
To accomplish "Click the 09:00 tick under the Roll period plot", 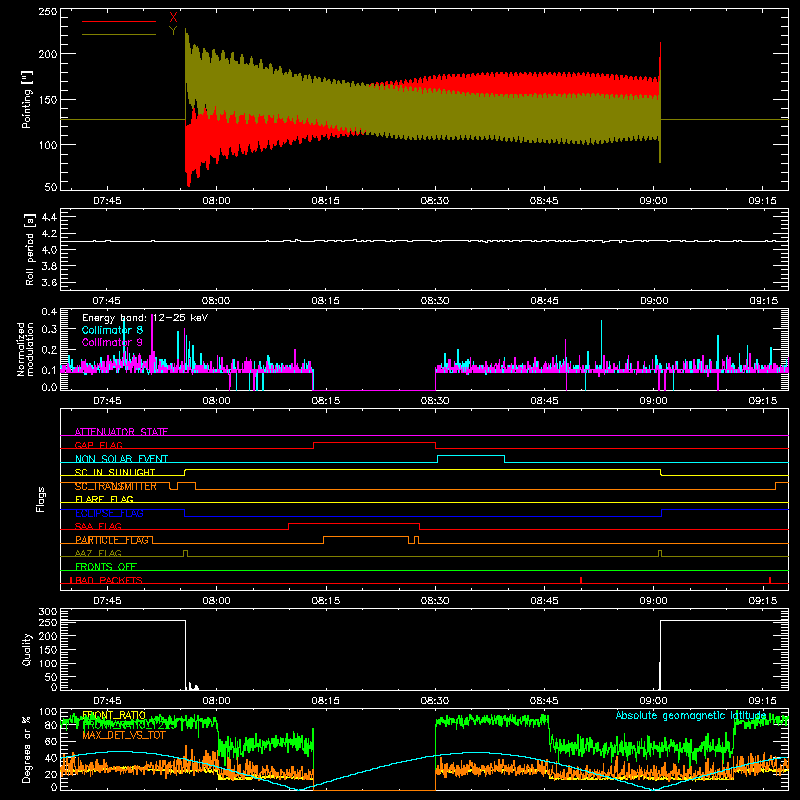I will point(653,301).
